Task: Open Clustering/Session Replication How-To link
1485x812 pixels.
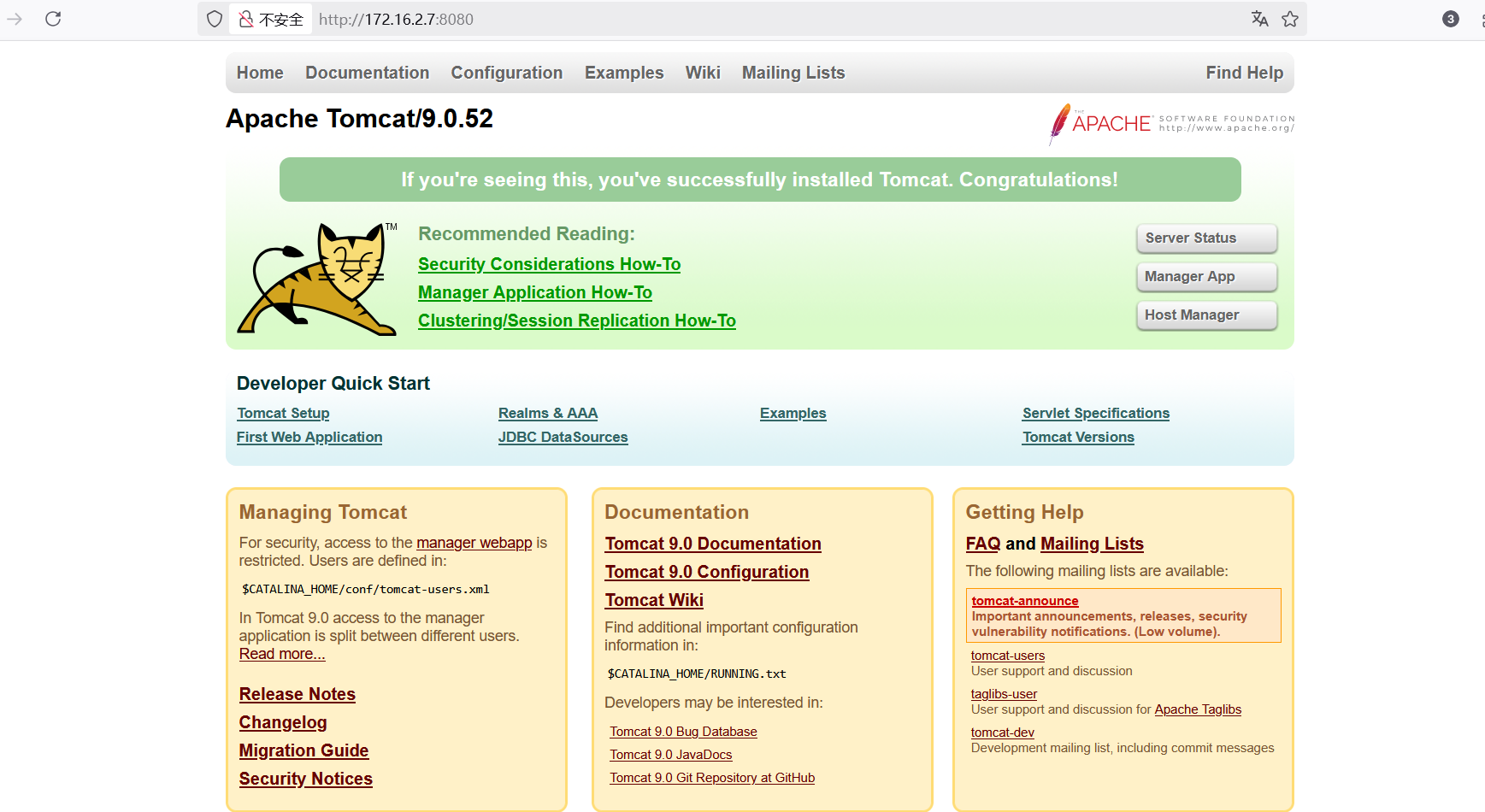Action: [x=577, y=321]
